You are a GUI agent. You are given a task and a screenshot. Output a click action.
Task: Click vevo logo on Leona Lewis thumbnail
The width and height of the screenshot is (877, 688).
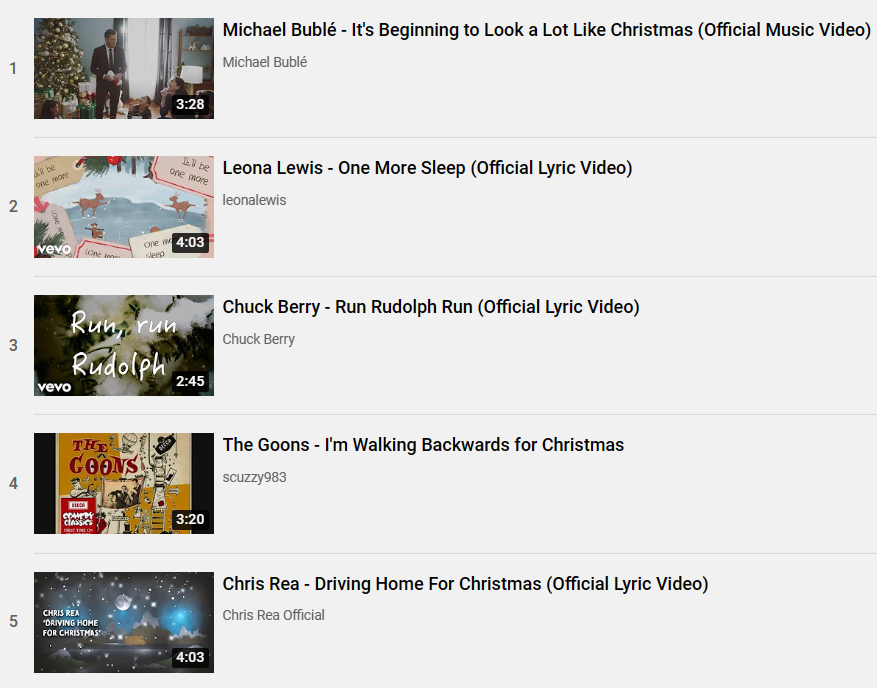click(54, 249)
